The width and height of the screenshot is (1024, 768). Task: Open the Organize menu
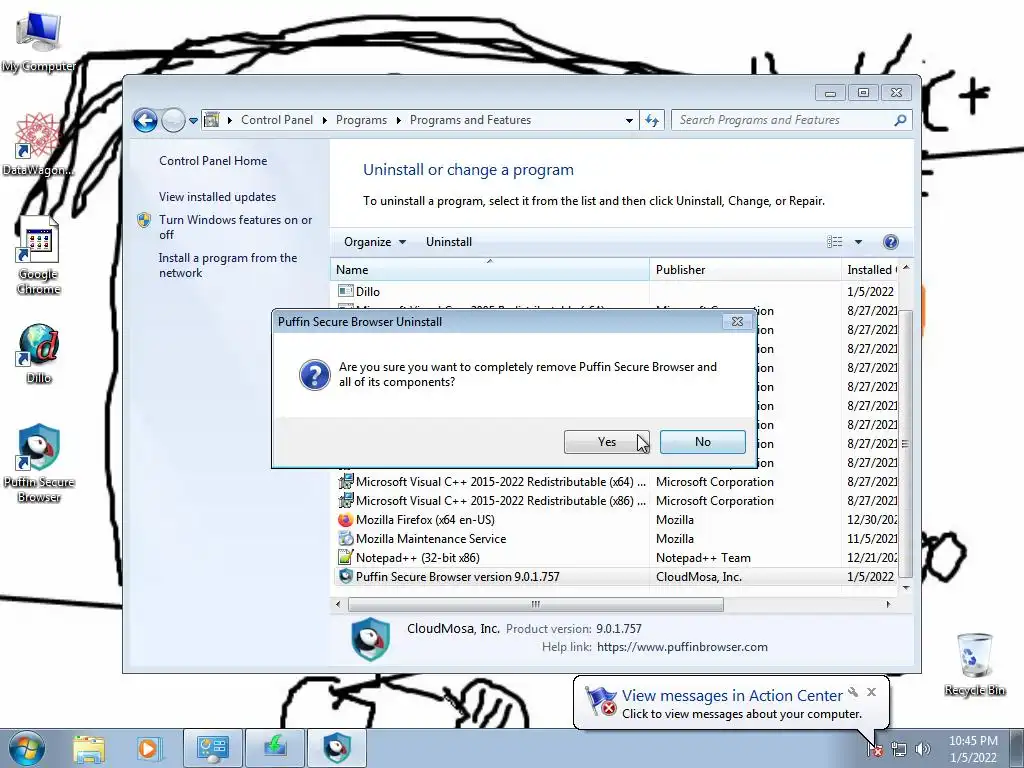coord(375,242)
